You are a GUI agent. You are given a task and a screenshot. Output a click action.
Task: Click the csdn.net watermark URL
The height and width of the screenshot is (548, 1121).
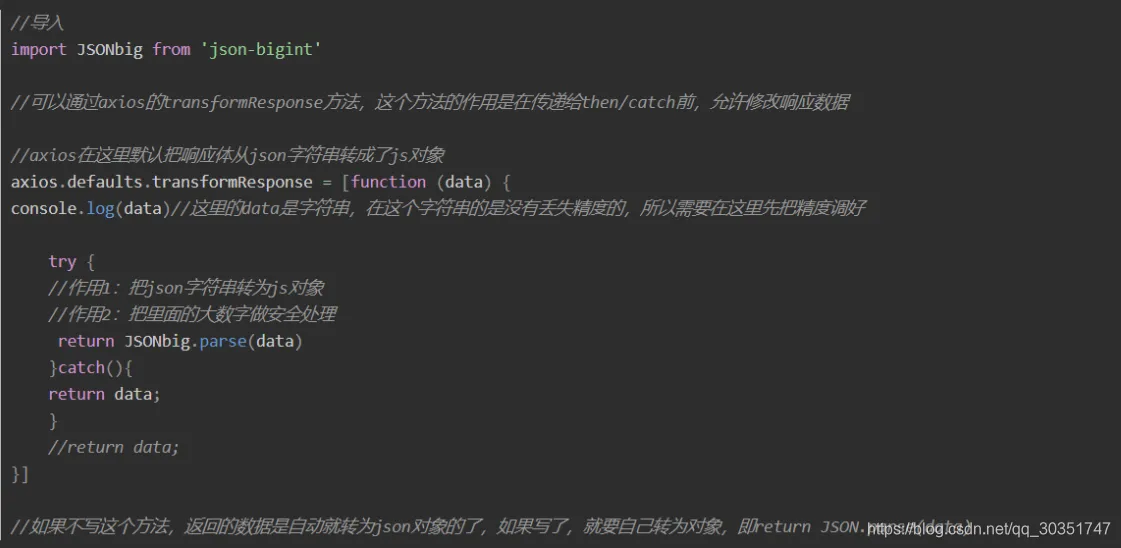click(x=988, y=528)
